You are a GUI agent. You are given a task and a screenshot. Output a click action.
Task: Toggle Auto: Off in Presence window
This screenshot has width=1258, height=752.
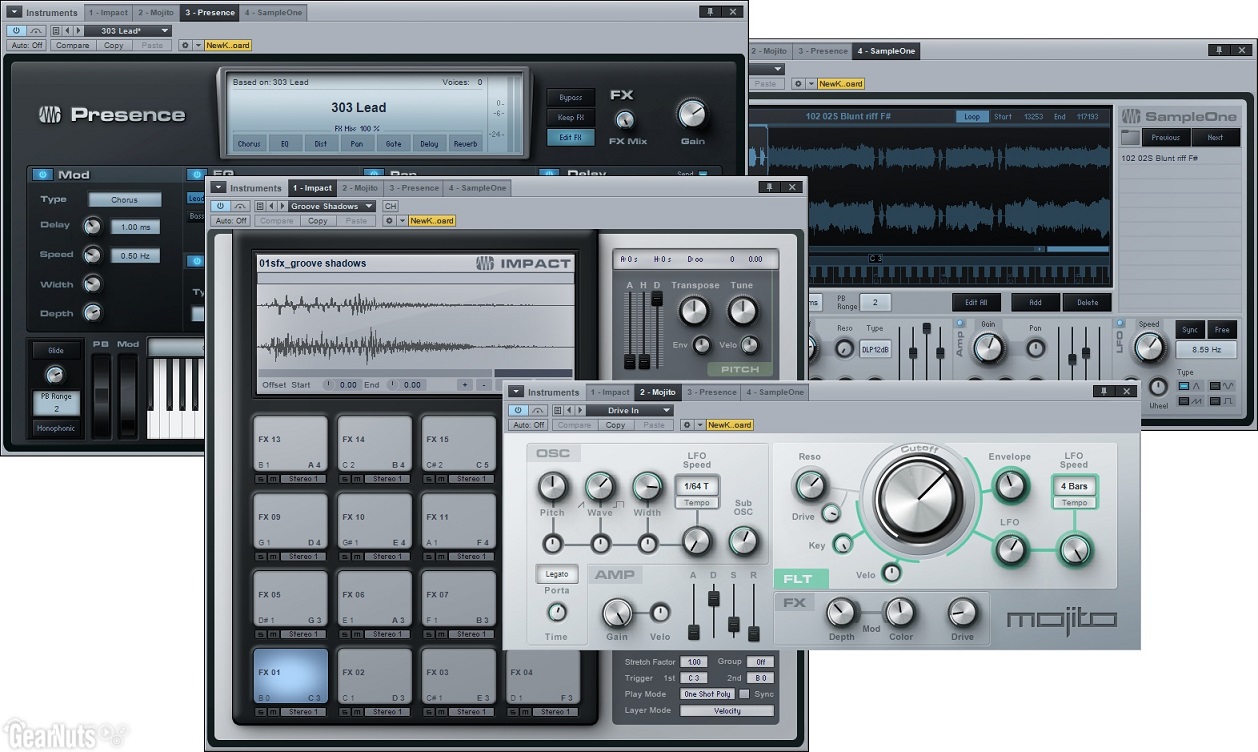26,45
